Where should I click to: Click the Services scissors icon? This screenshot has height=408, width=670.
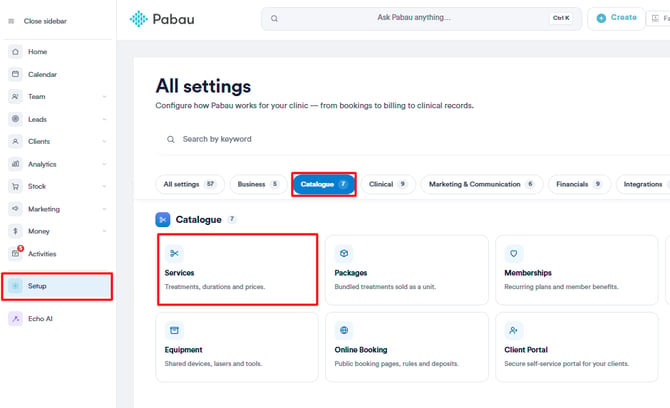pyautogui.click(x=174, y=253)
